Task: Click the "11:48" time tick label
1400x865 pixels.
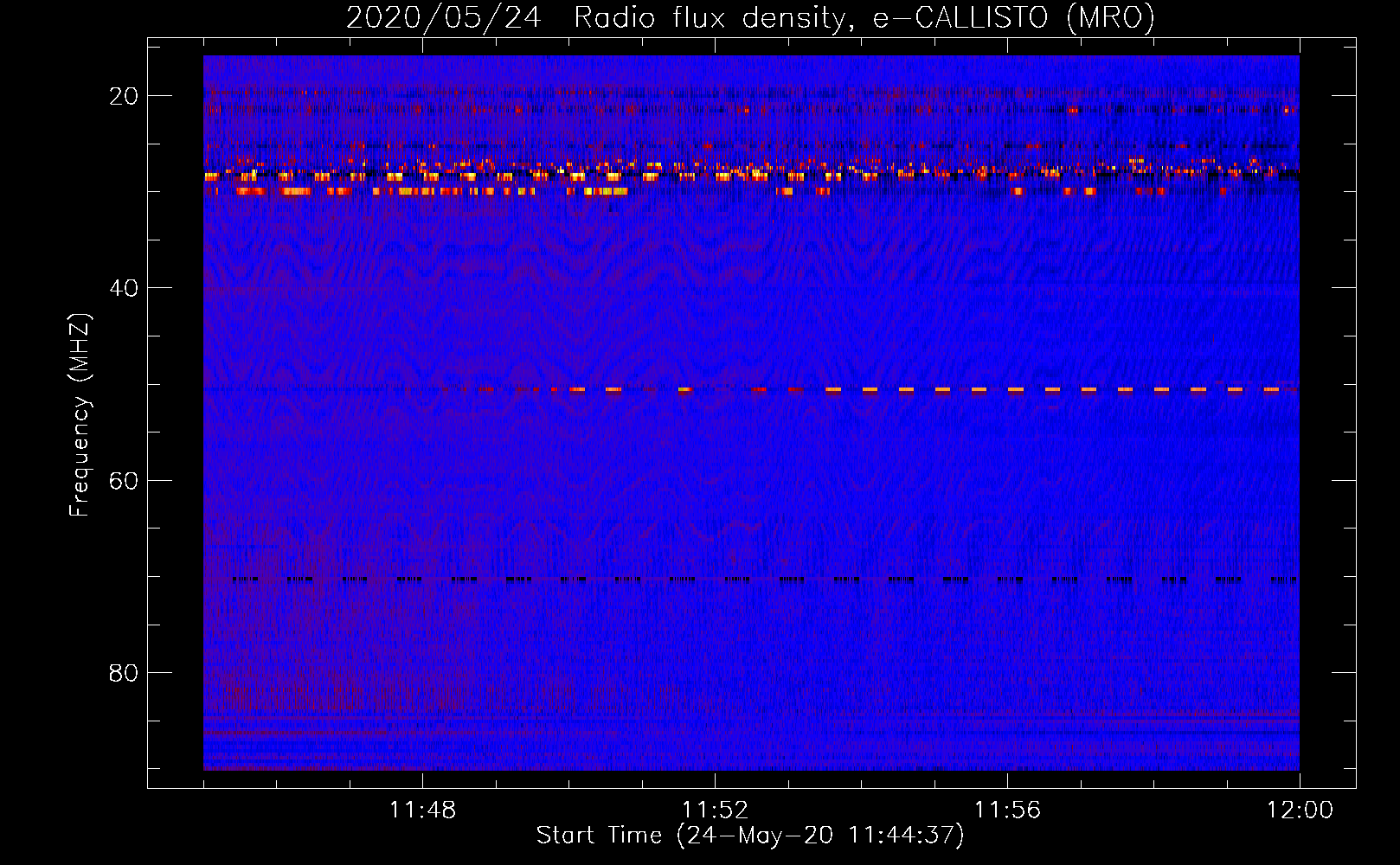Action: tap(422, 811)
